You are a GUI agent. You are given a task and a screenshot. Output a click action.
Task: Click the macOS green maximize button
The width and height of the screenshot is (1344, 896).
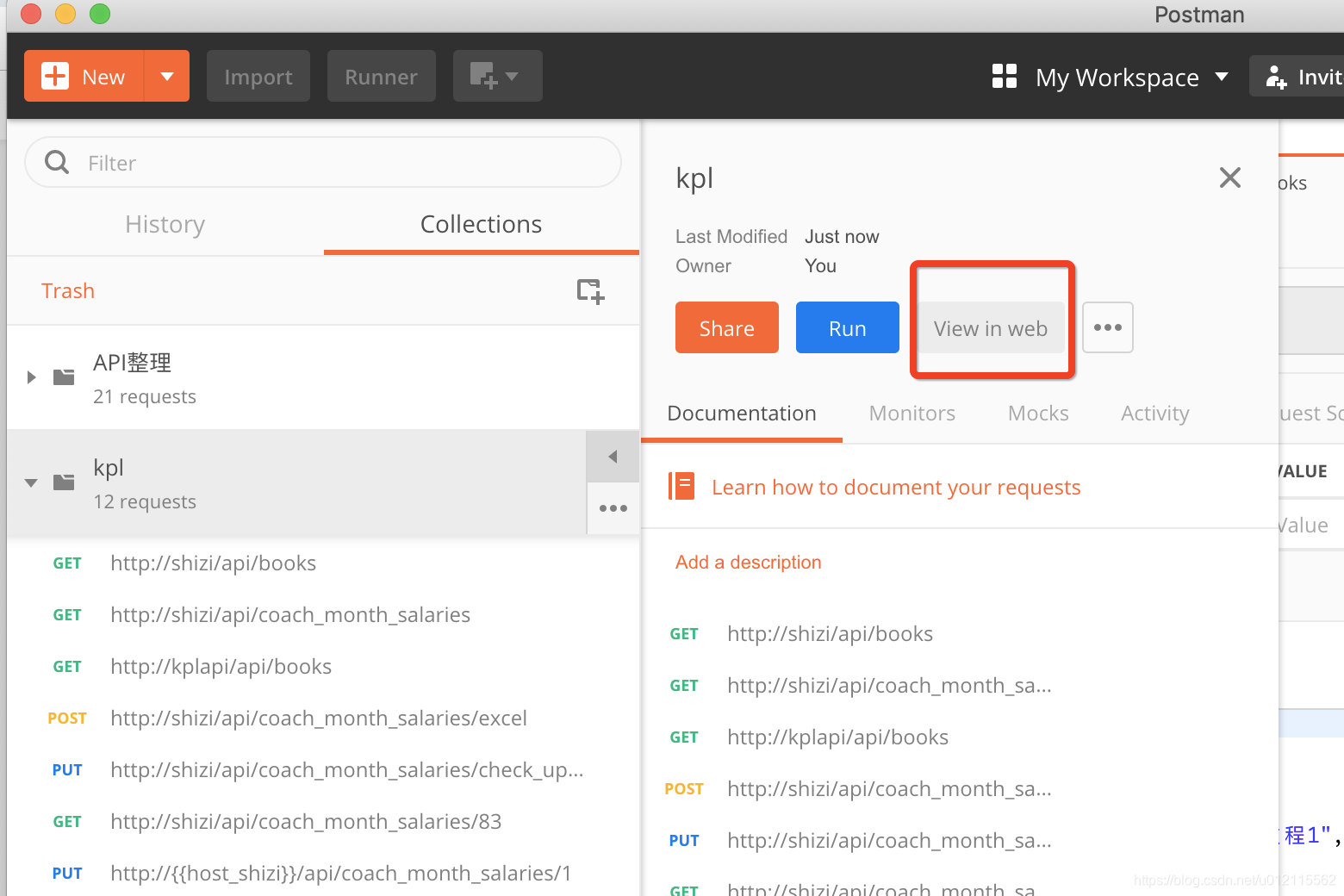[x=100, y=13]
